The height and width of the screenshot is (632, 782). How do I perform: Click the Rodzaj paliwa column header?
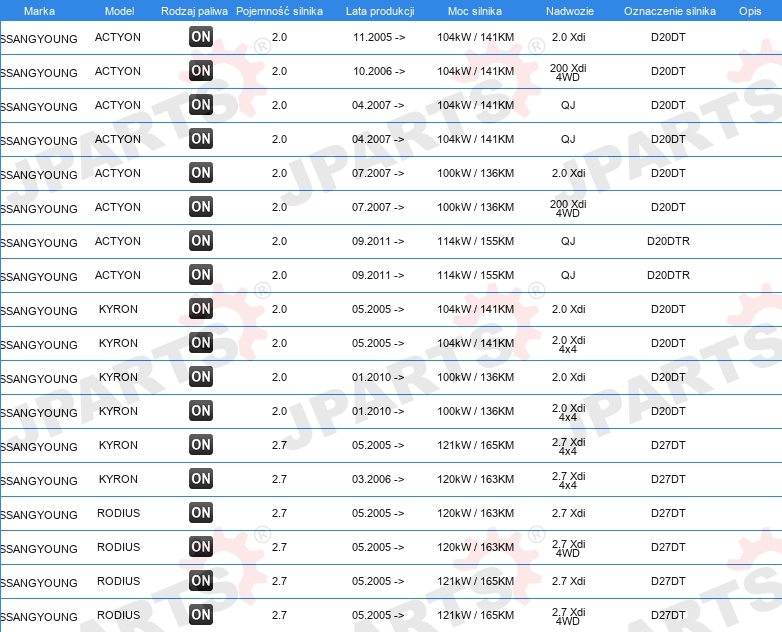(194, 11)
